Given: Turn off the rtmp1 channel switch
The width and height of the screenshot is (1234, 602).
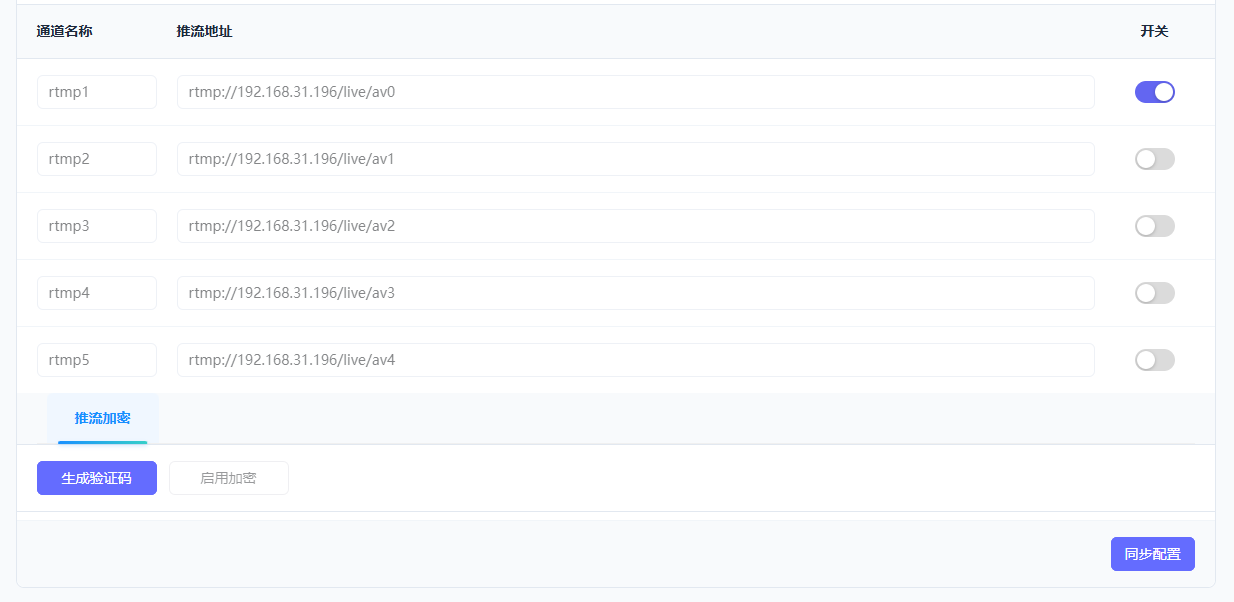Looking at the screenshot, I should (x=1154, y=92).
